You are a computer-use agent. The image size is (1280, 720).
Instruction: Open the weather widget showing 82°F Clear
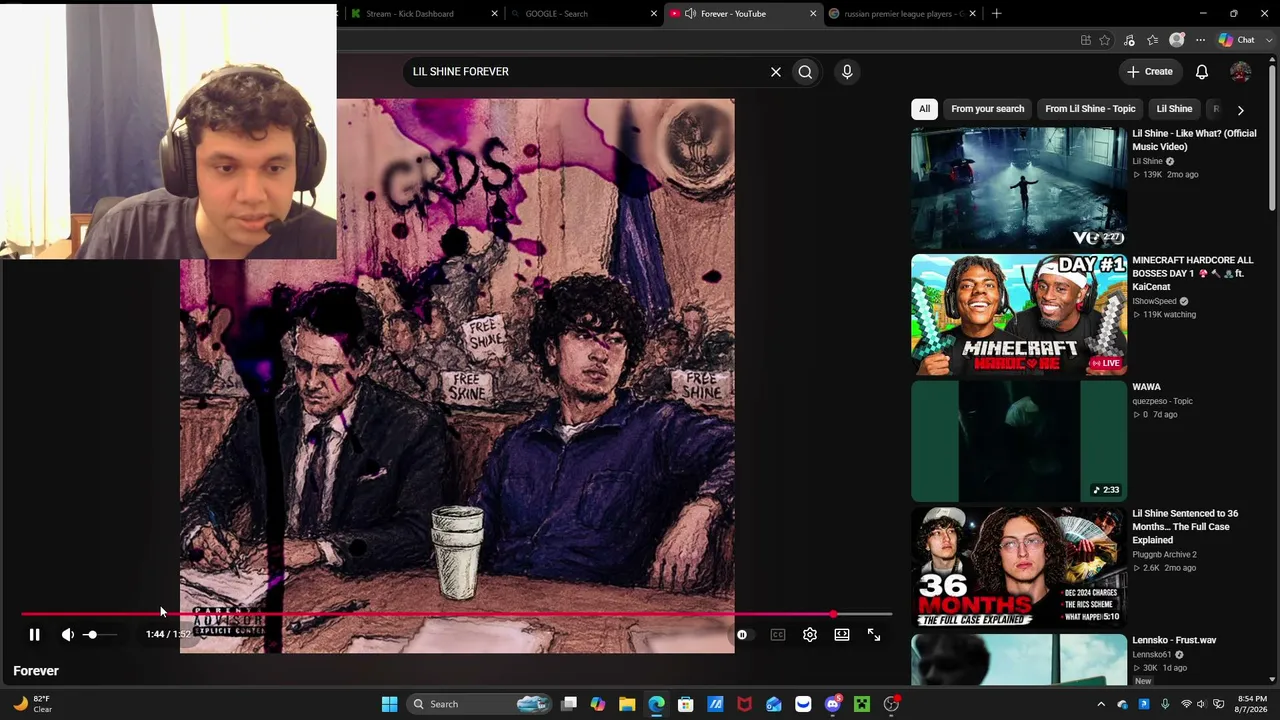pyautogui.click(x=32, y=704)
